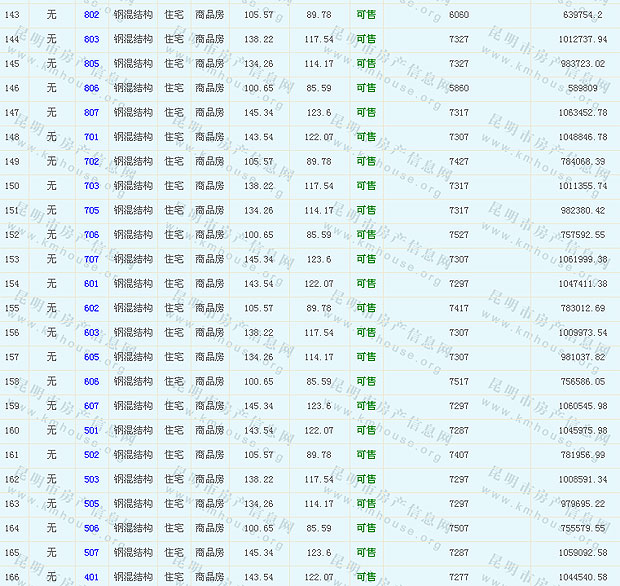Open room 601 link

click(x=91, y=284)
